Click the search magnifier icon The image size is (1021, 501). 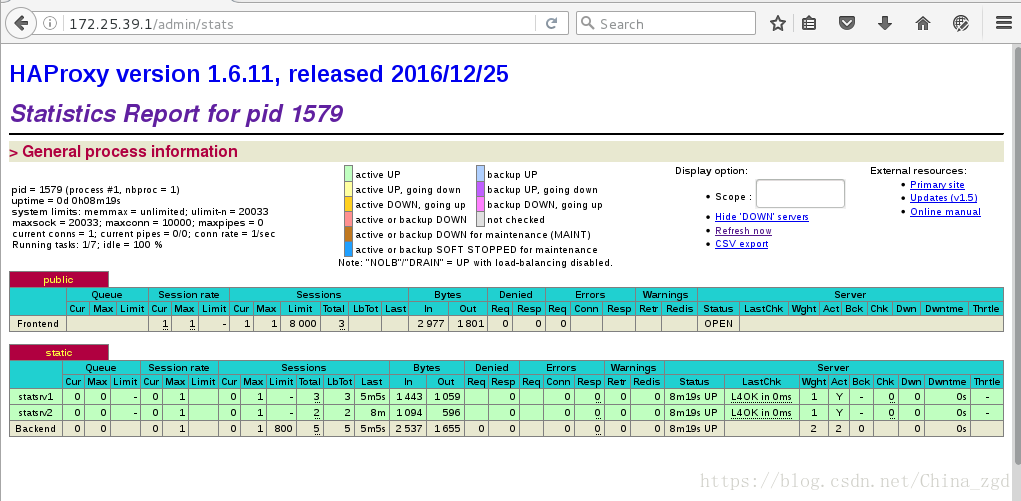(587, 23)
